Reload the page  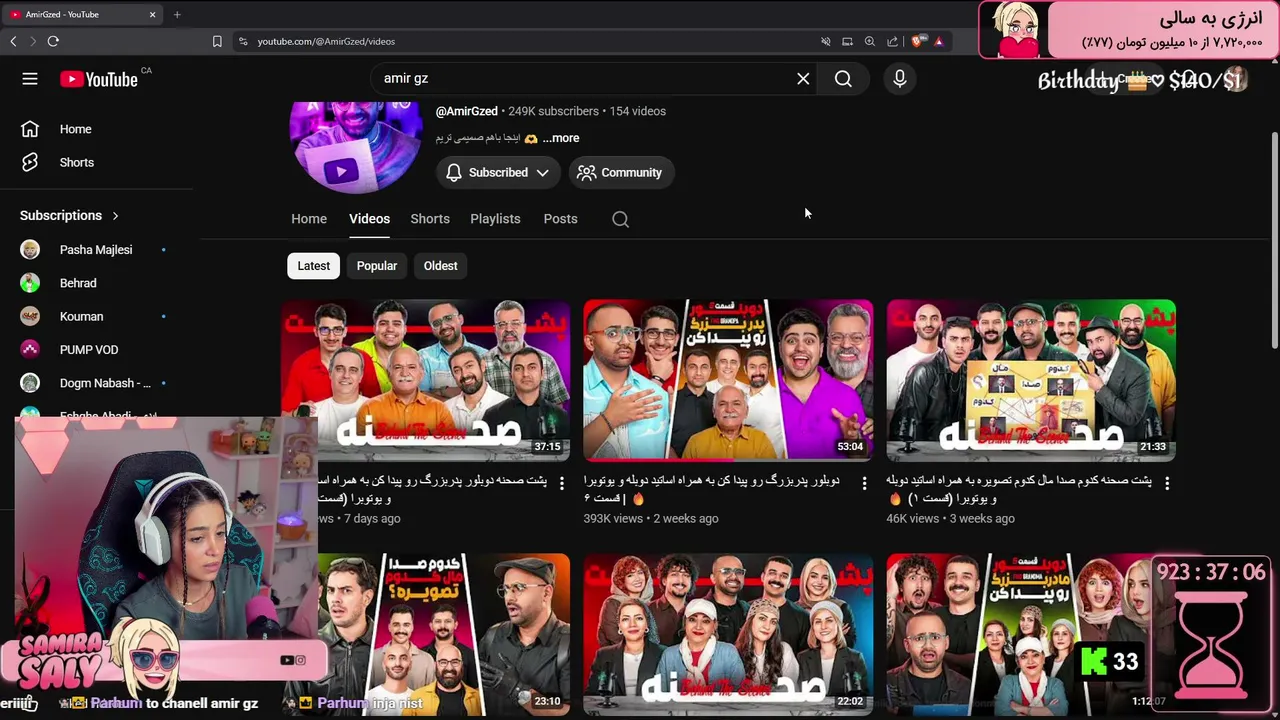[53, 41]
